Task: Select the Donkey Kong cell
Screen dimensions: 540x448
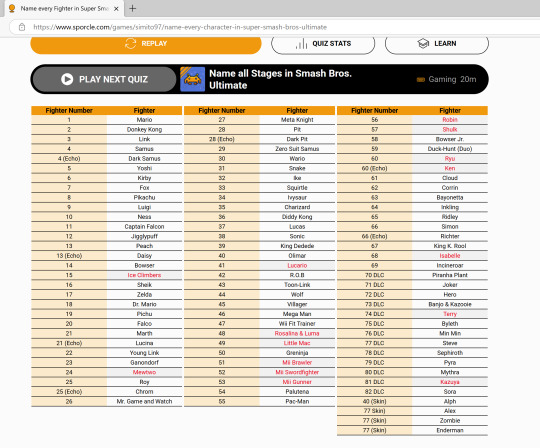Action: [x=144, y=129]
